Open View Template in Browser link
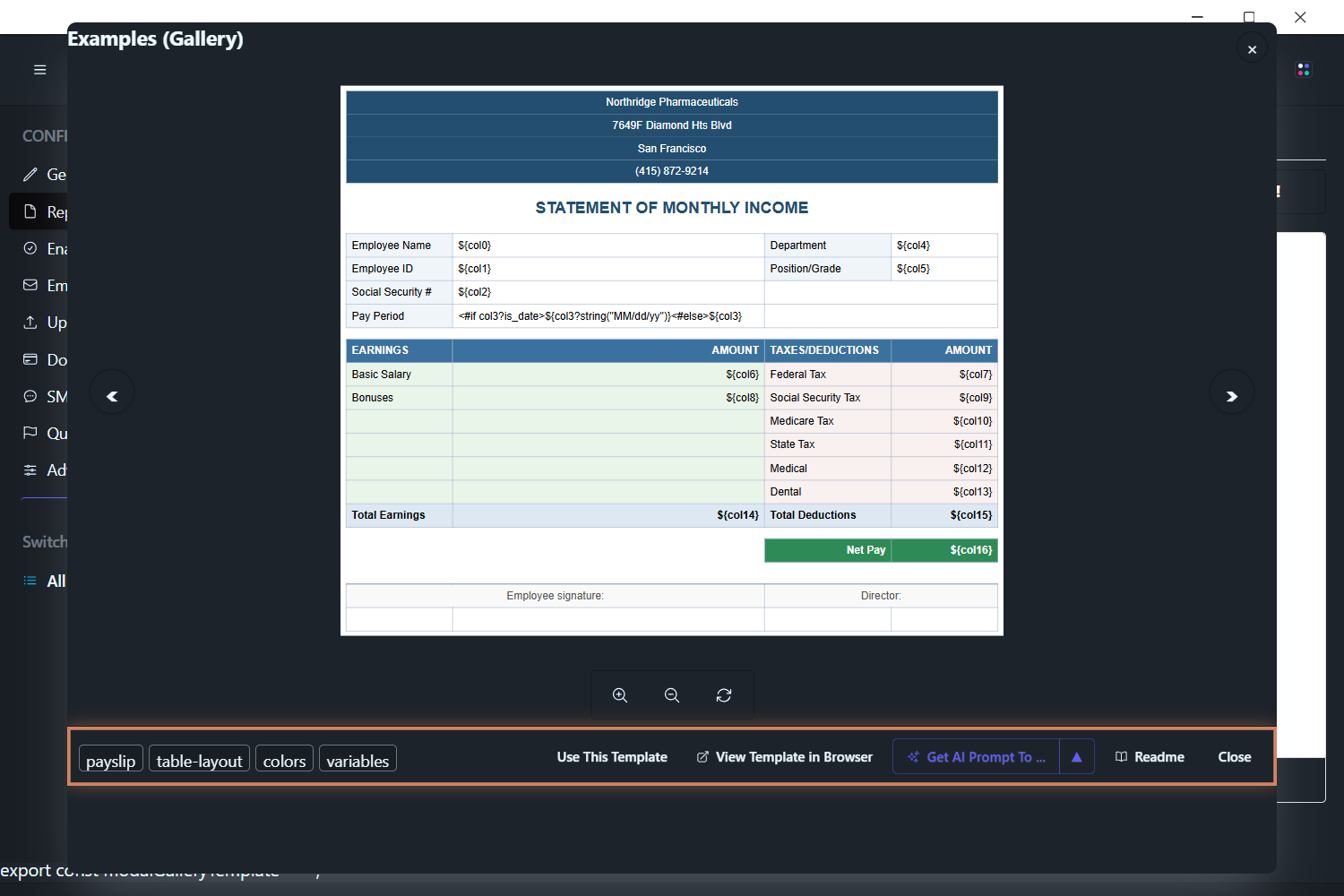This screenshot has width=1344, height=896. pos(785,757)
